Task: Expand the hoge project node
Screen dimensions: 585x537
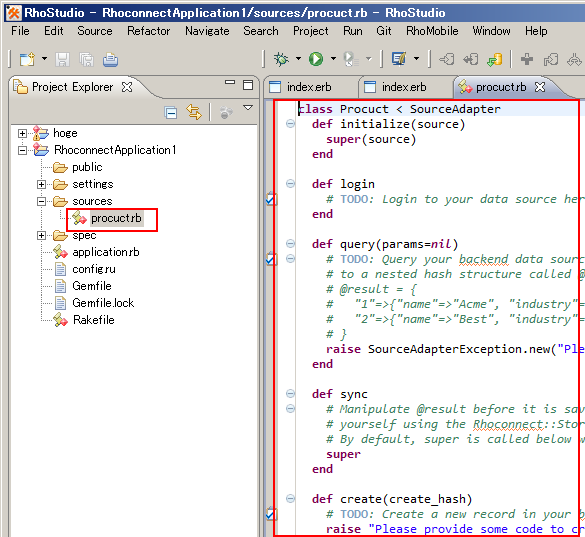Action: point(22,133)
